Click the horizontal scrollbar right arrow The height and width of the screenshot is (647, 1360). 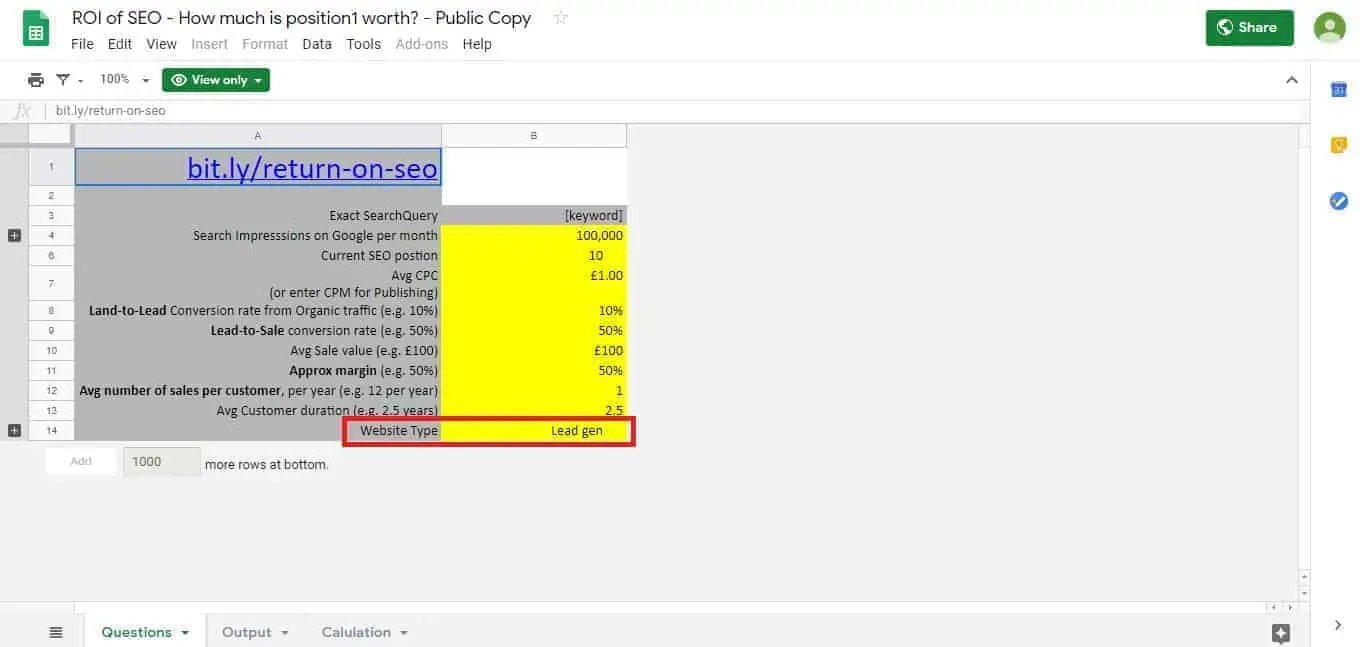pyautogui.click(x=1288, y=607)
